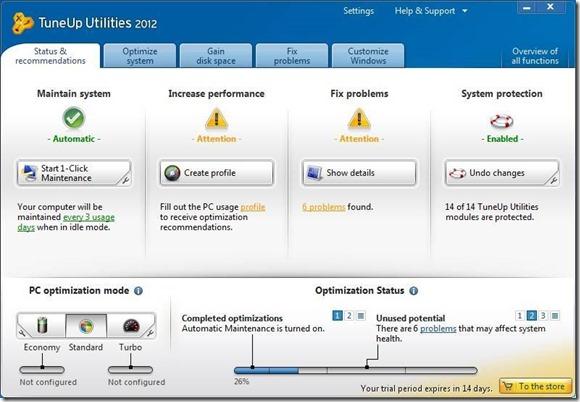The height and width of the screenshot is (402, 580).
Task: Click the Create profile button
Action: click(217, 173)
